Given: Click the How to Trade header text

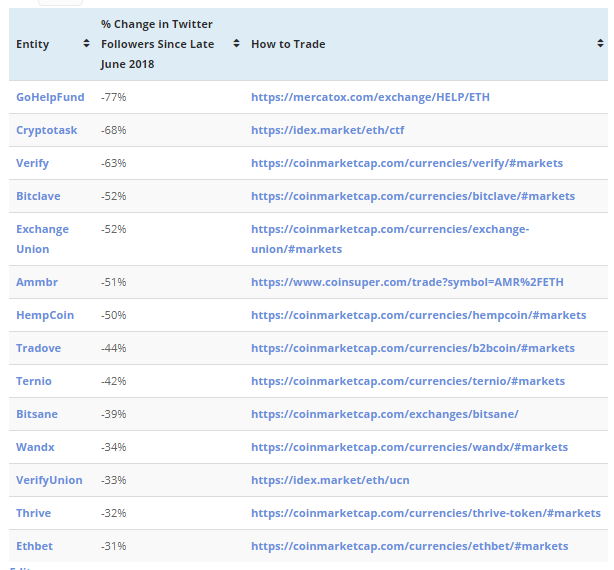Looking at the screenshot, I should pyautogui.click(x=288, y=44).
